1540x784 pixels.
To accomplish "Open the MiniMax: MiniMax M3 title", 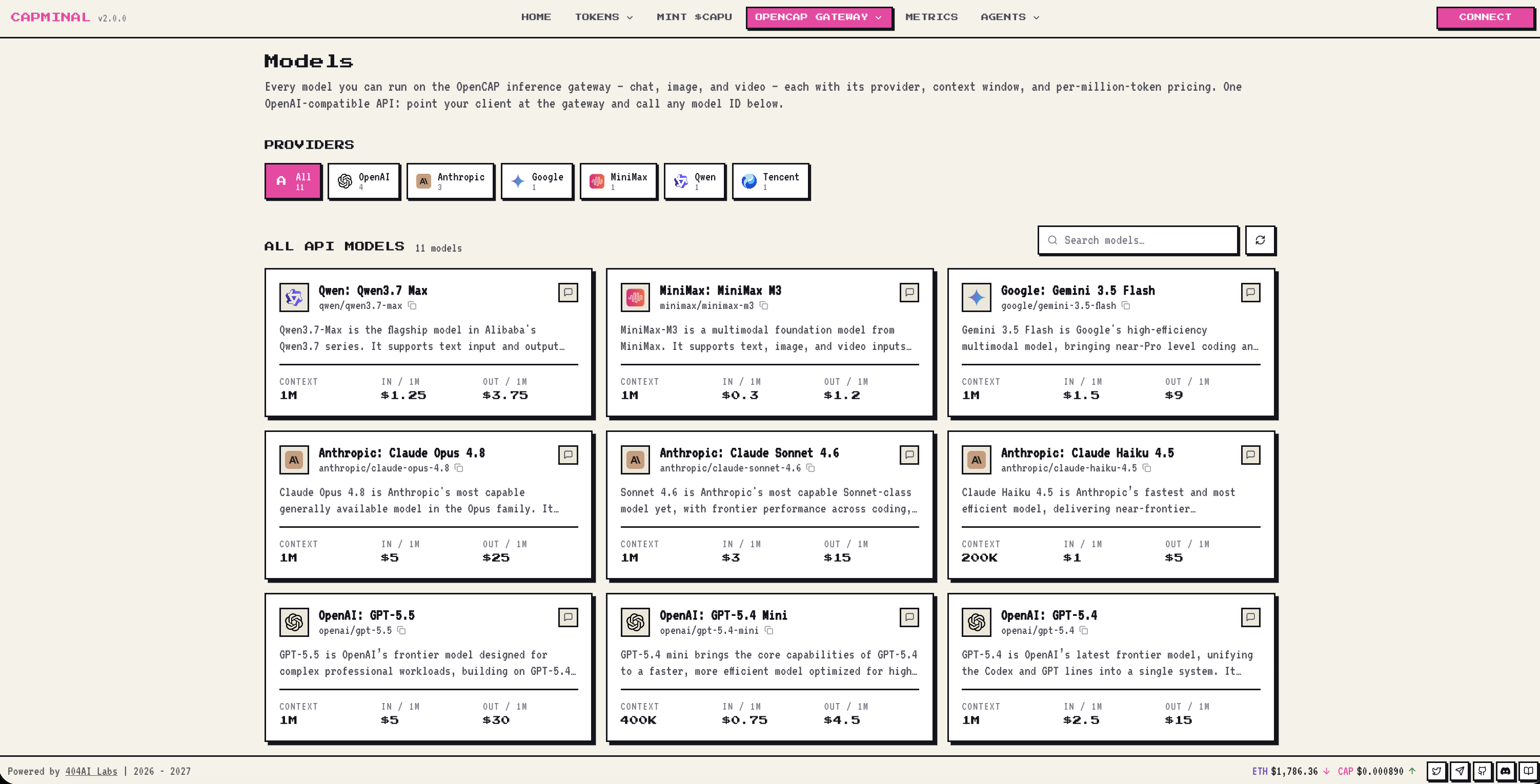I will tap(720, 291).
